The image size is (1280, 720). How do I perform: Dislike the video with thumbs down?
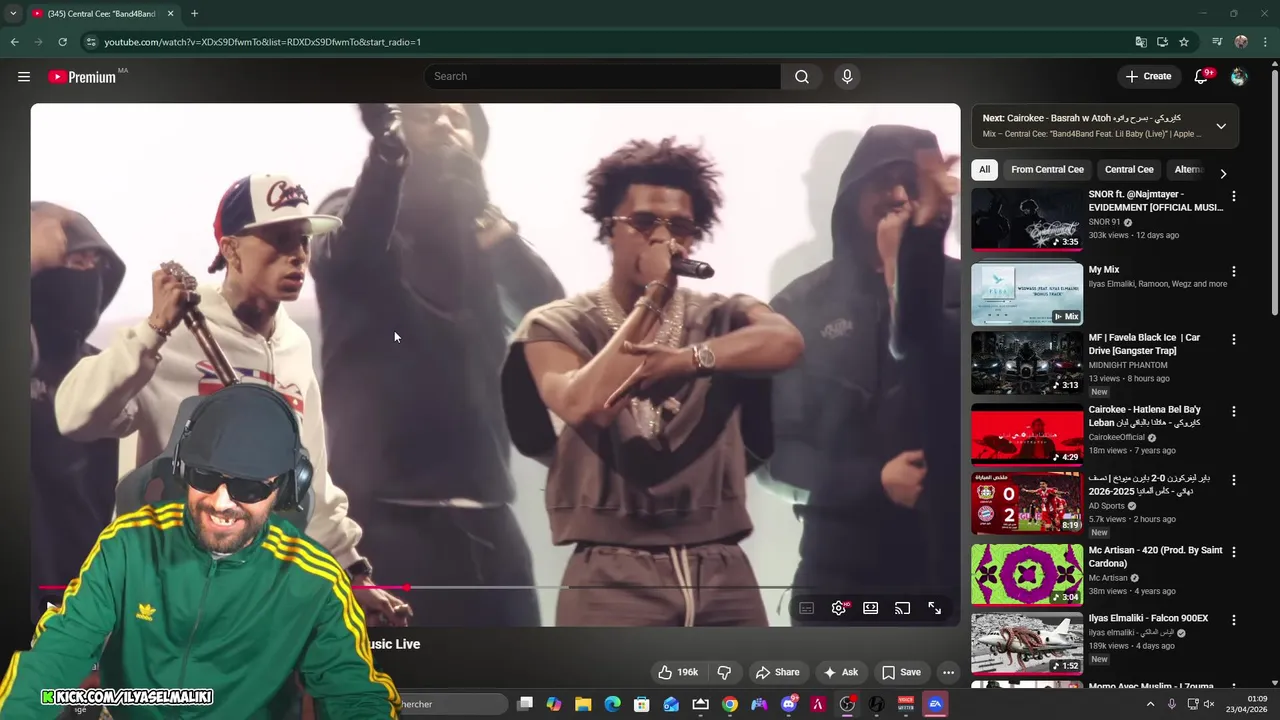click(724, 672)
